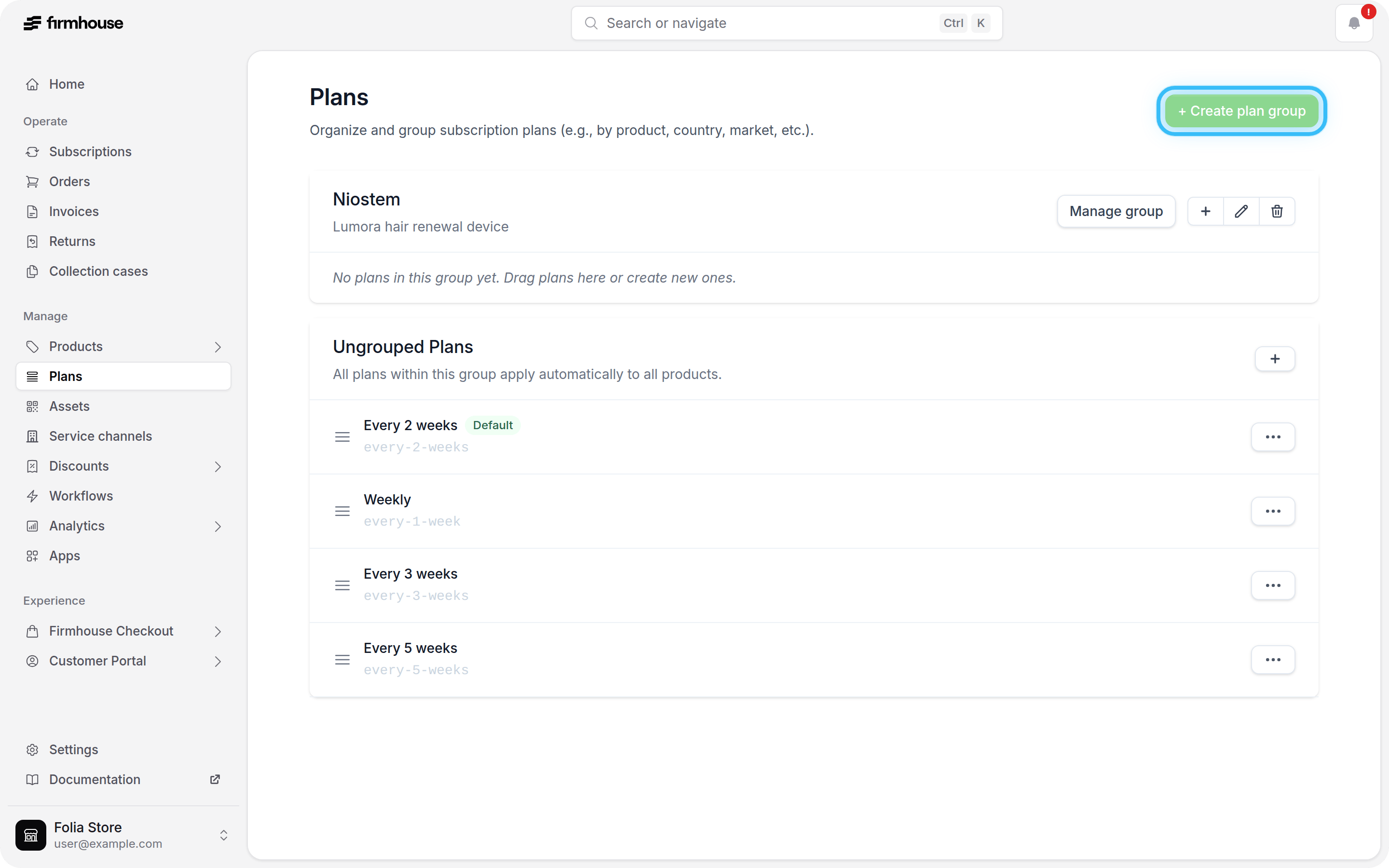Click the Folia Store avatar icon

click(31, 835)
